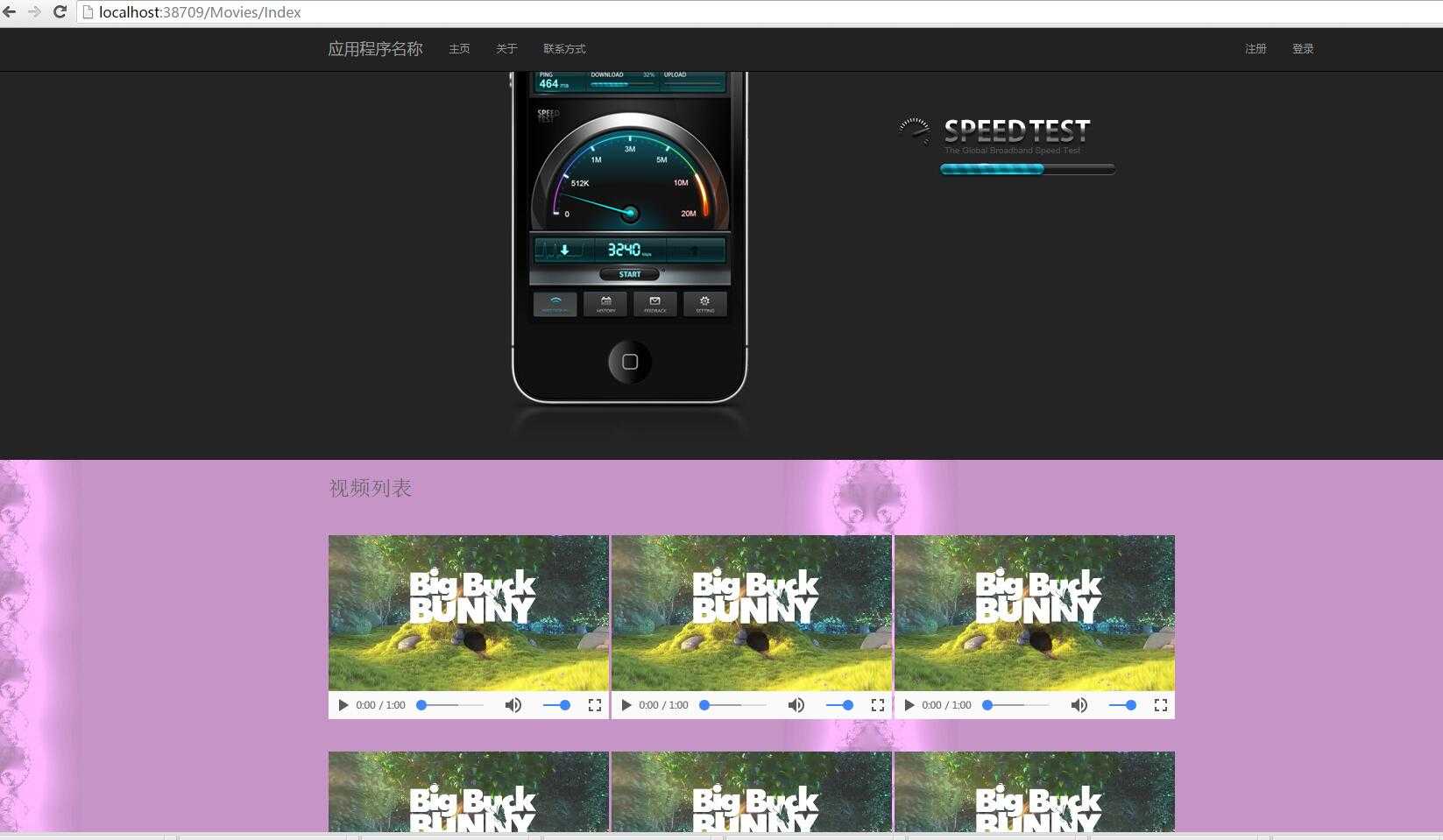The width and height of the screenshot is (1443, 840).
Task: Mute the third video in top row
Action: [x=1079, y=705]
